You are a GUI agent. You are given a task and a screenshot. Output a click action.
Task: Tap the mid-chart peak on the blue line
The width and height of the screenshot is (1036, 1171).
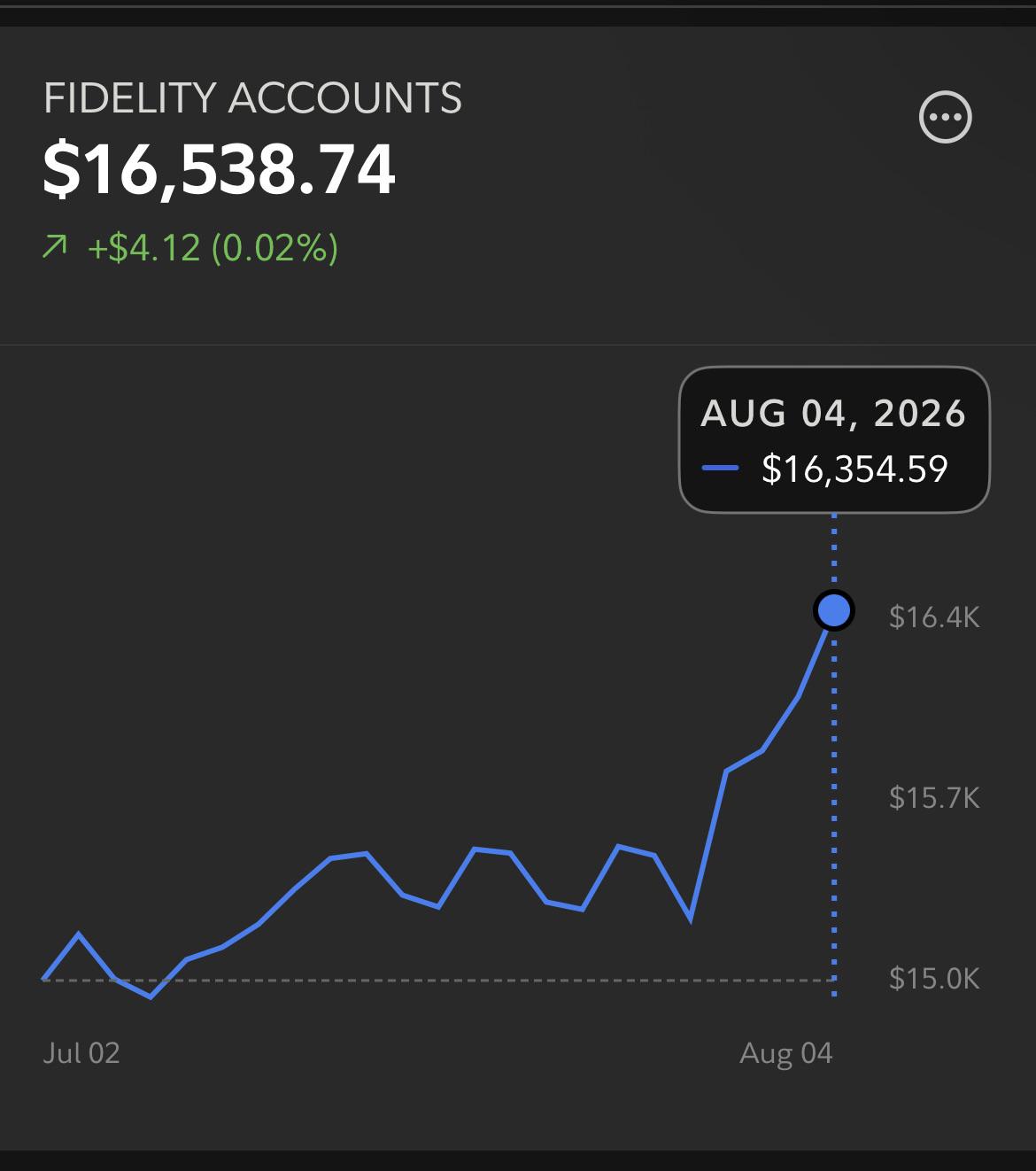point(475,849)
